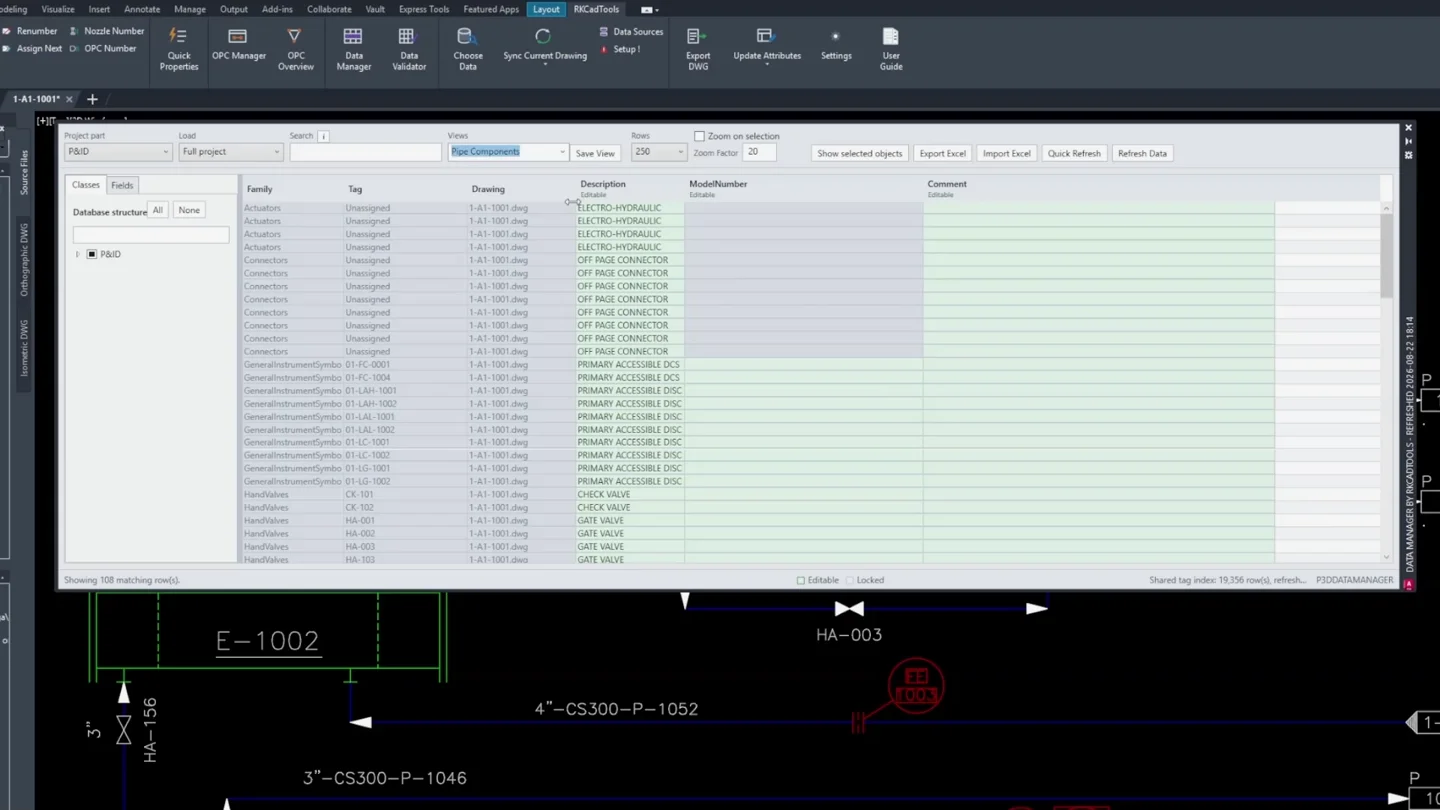Screen dimensions: 1440x810
Task: Open Quick Properties
Action: [179, 49]
